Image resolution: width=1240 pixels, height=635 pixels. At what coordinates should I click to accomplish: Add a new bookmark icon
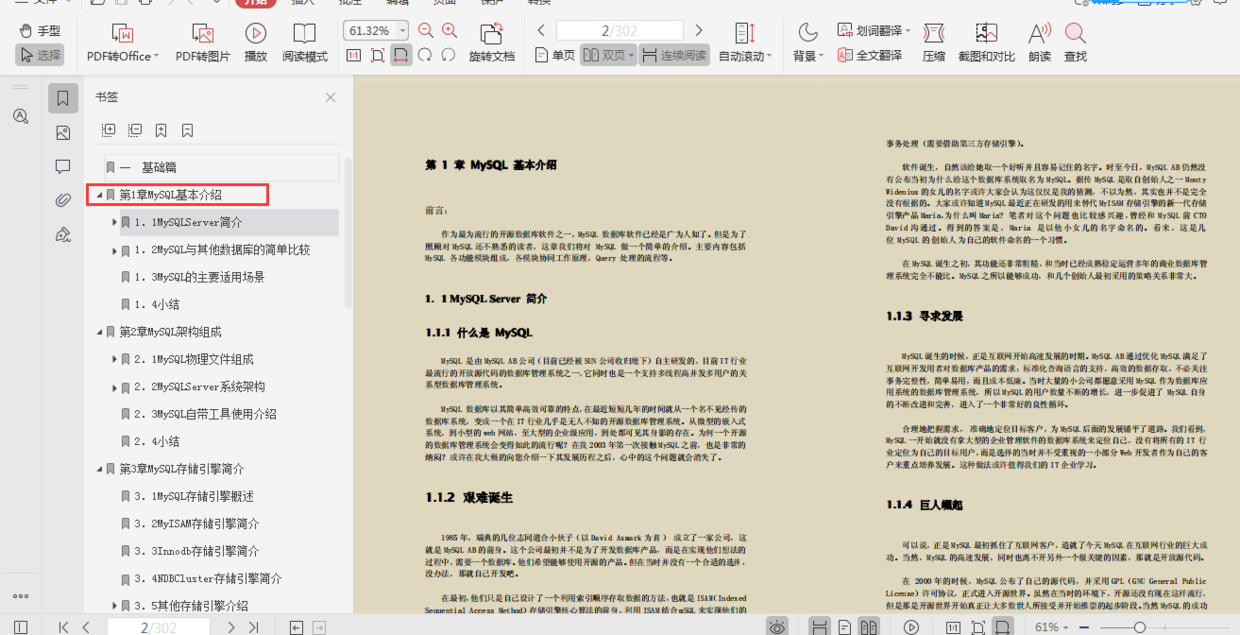tap(161, 130)
